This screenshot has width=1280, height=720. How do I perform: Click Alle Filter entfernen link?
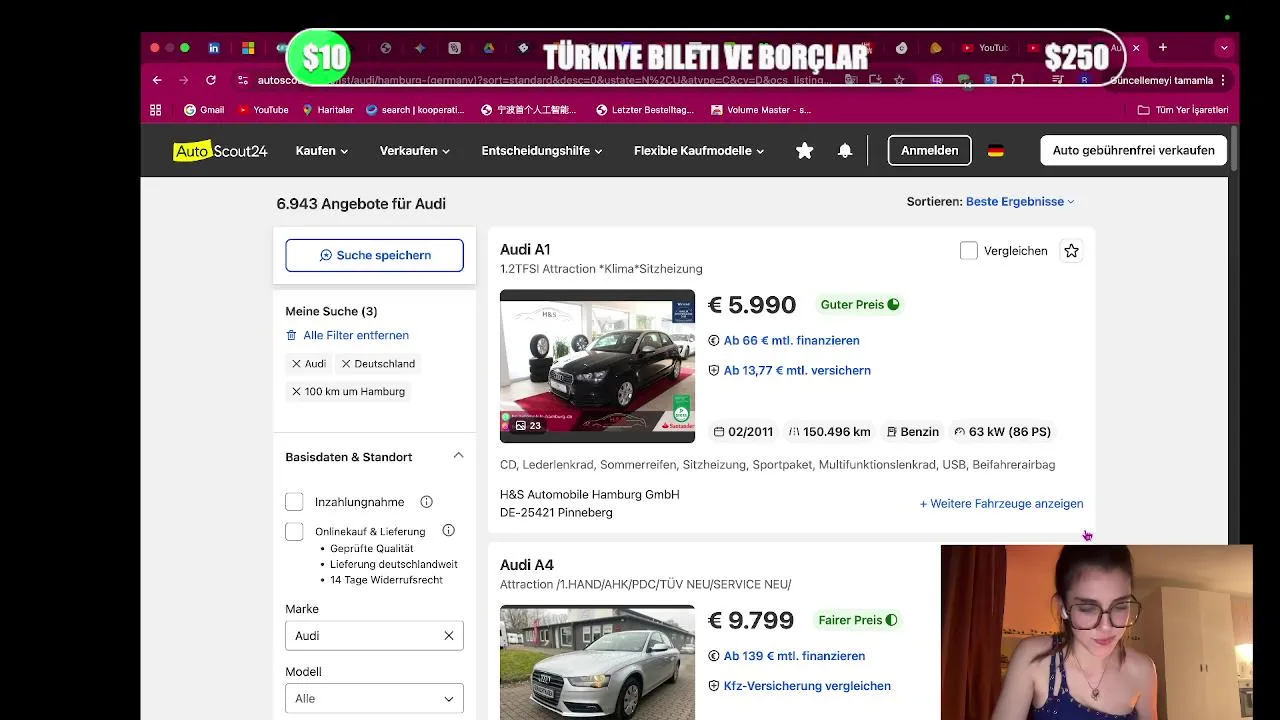[x=347, y=335]
